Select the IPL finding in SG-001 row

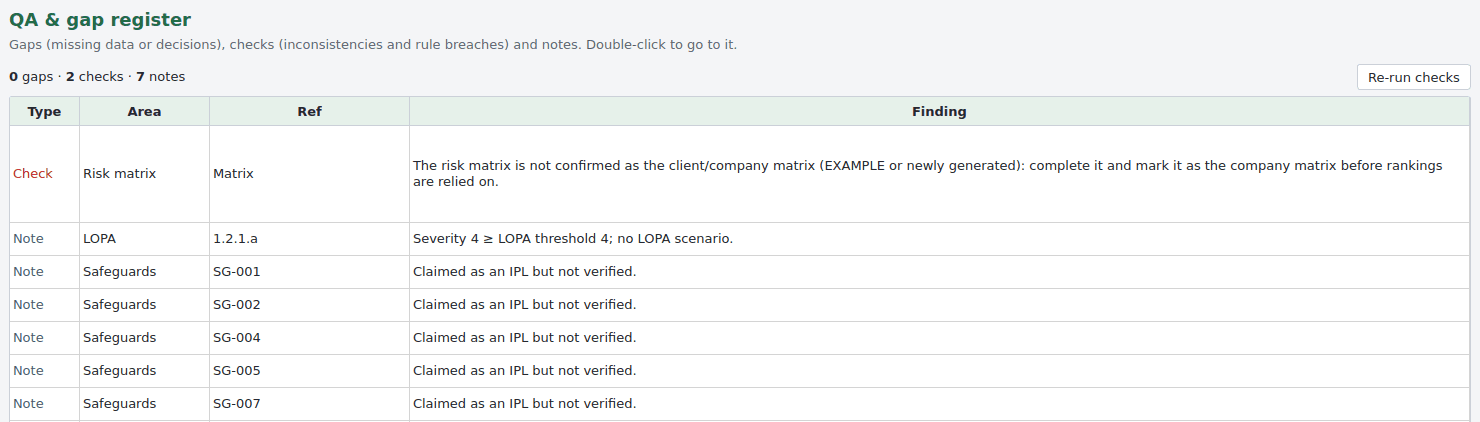click(939, 272)
